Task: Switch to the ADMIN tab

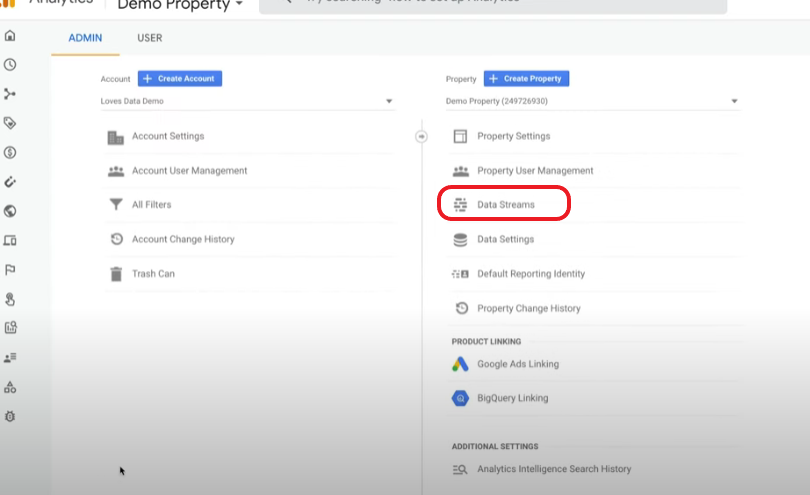Action: click(x=85, y=38)
